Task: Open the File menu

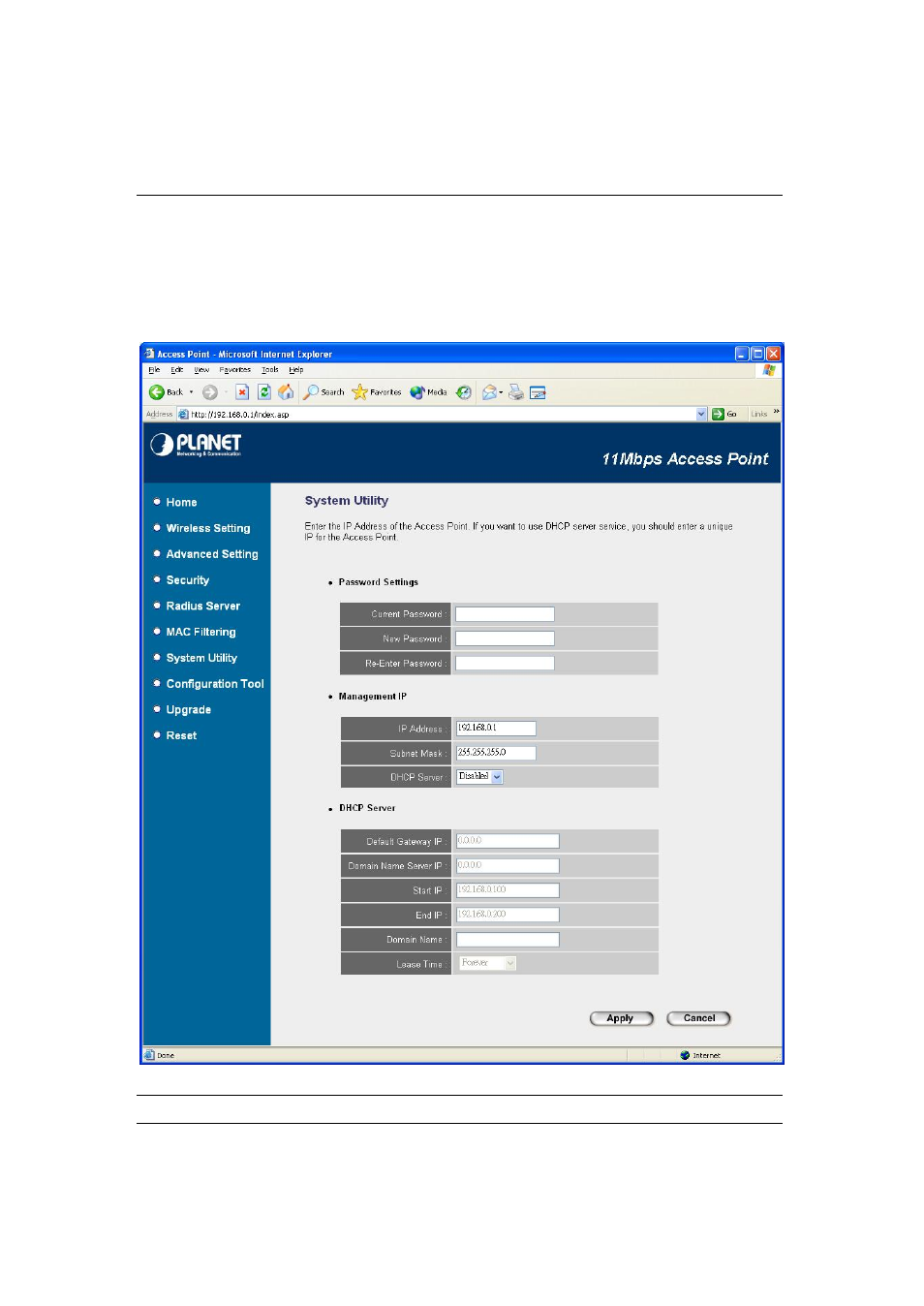Action: 153,369
